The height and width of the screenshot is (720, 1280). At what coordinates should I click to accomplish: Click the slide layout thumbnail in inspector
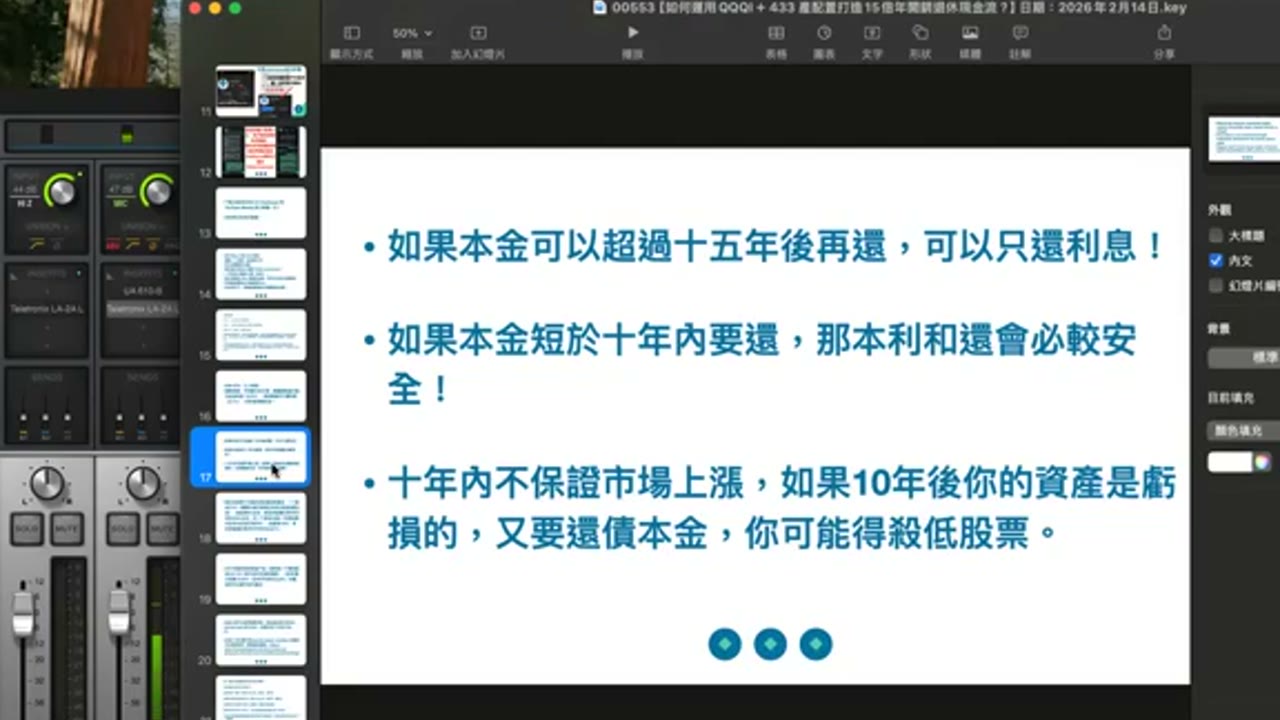(x=1244, y=139)
